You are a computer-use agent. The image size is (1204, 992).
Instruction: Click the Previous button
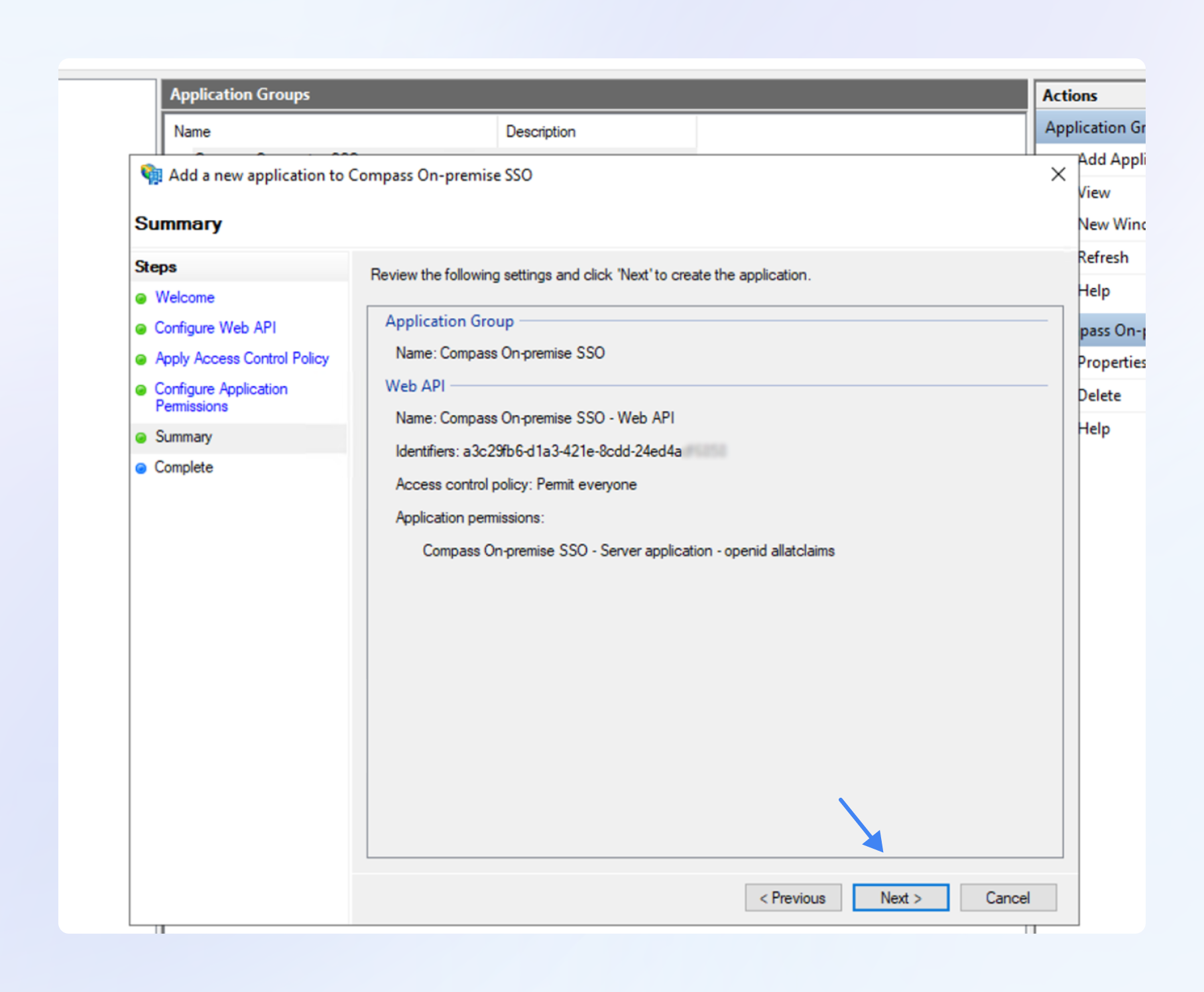click(x=793, y=898)
